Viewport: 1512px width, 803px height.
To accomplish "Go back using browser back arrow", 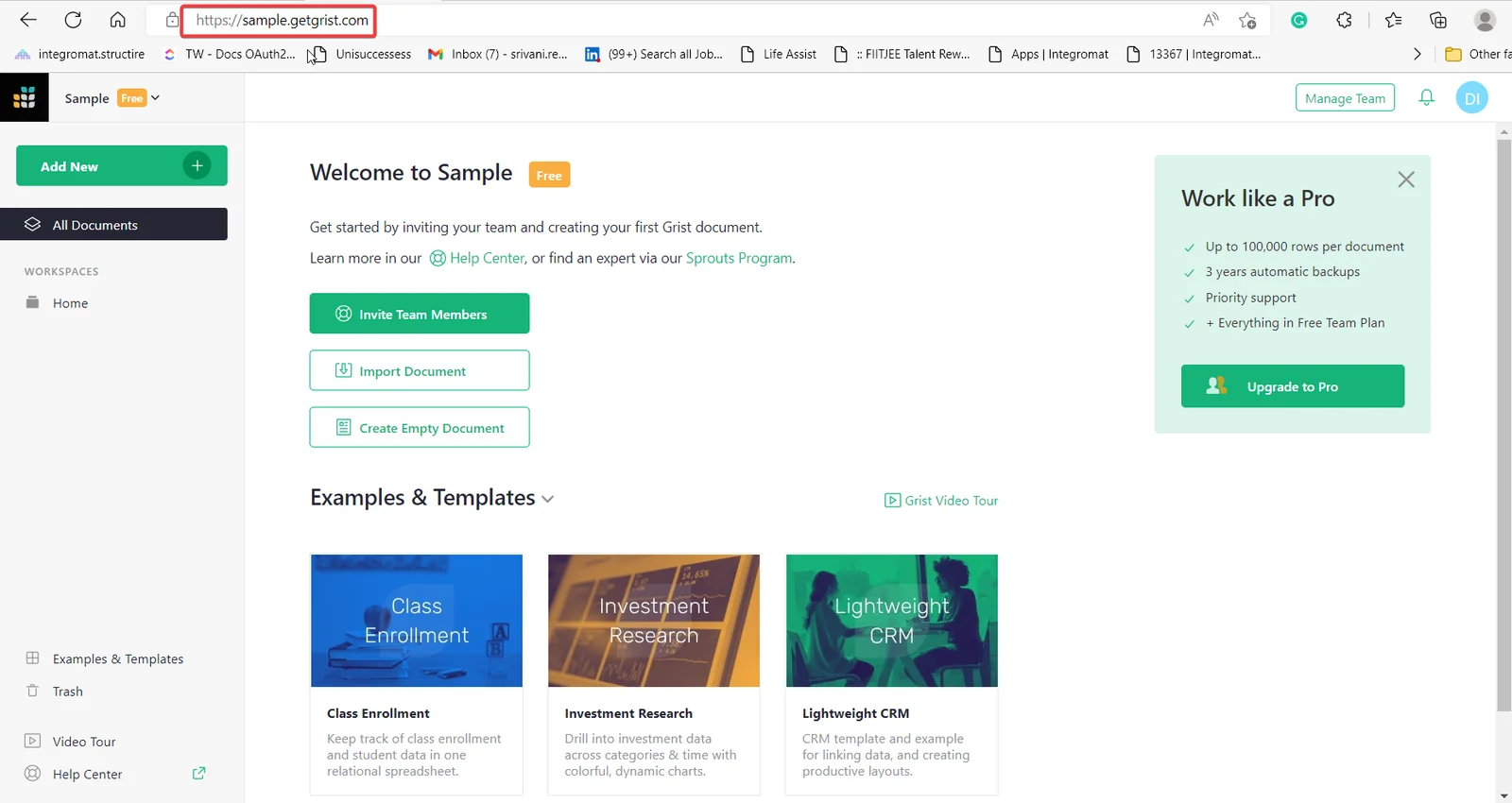I will (28, 20).
